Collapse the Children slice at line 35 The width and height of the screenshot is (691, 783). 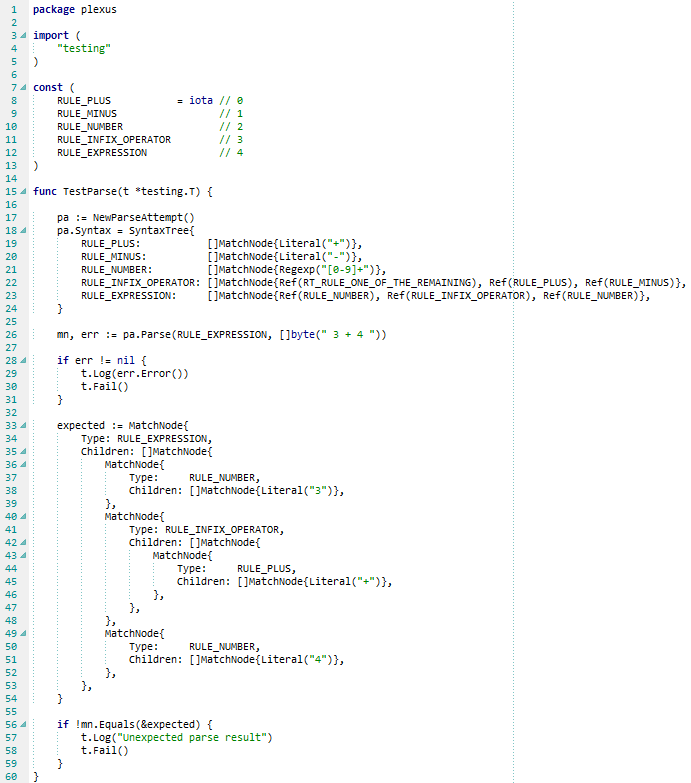pyautogui.click(x=23, y=452)
